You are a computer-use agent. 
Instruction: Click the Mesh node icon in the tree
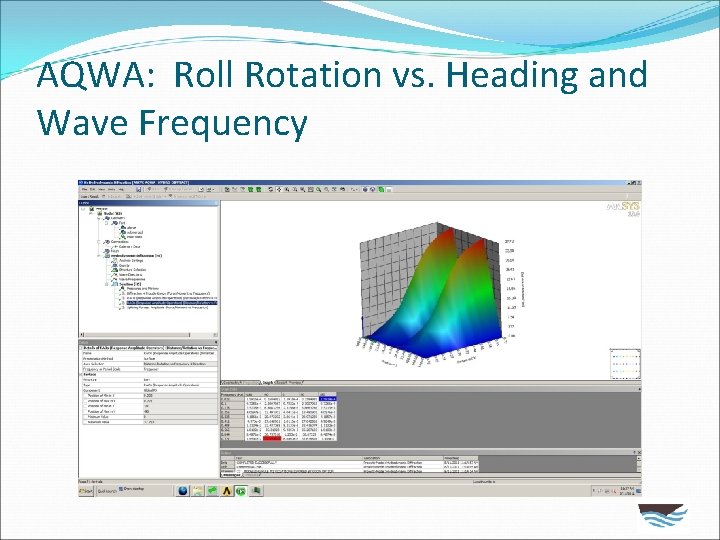pyautogui.click(x=107, y=251)
